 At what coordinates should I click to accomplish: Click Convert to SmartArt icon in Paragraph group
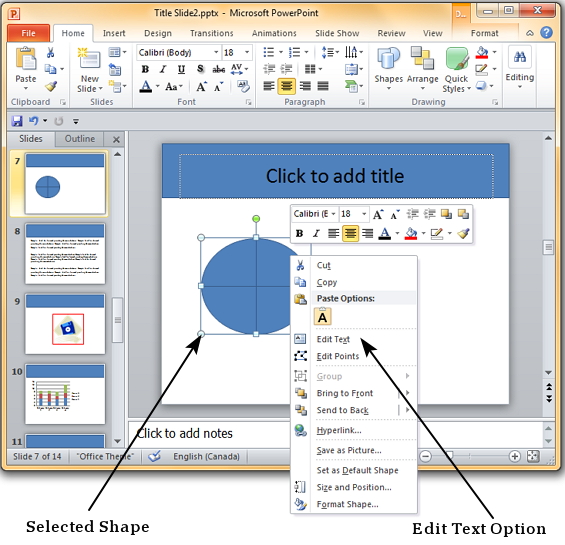pyautogui.click(x=351, y=86)
